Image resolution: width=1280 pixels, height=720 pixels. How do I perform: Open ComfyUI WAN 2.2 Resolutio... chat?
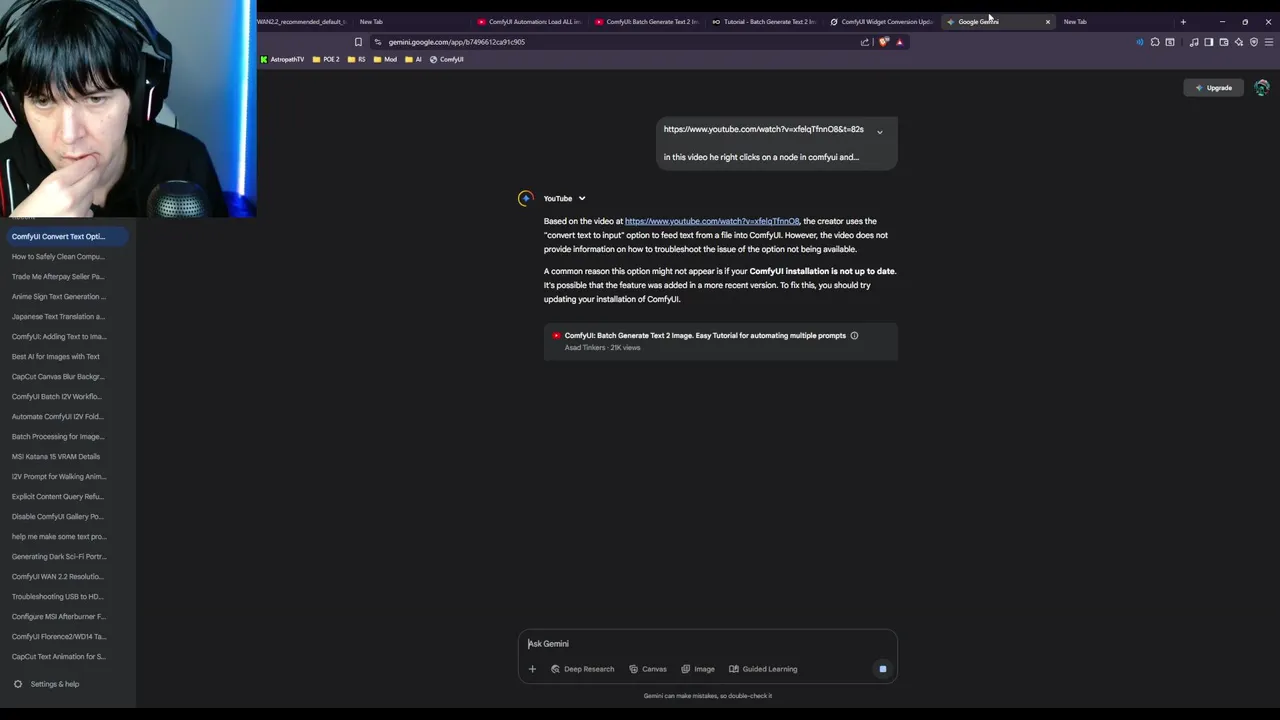click(x=58, y=577)
